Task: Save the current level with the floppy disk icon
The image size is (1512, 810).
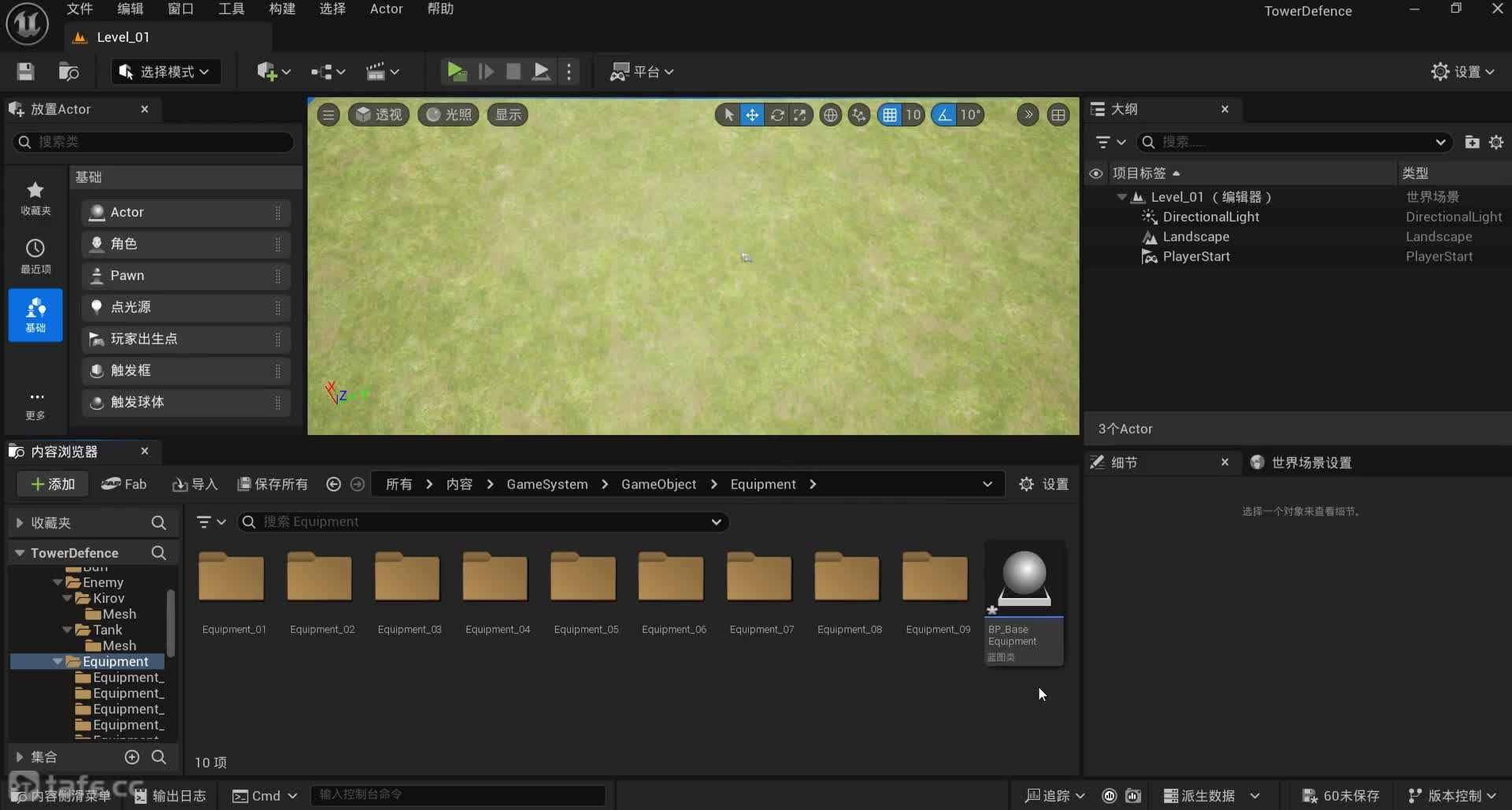Action: click(x=25, y=72)
